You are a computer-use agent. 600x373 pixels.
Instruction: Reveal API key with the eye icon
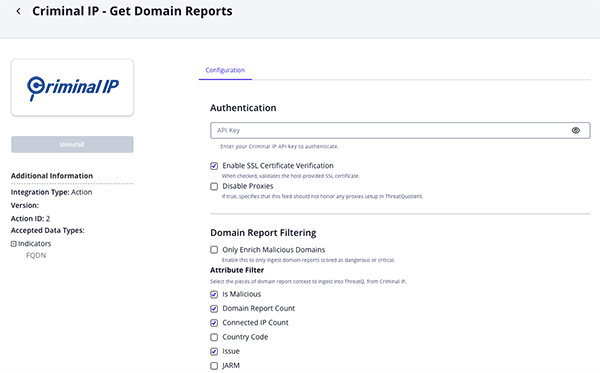pos(576,130)
